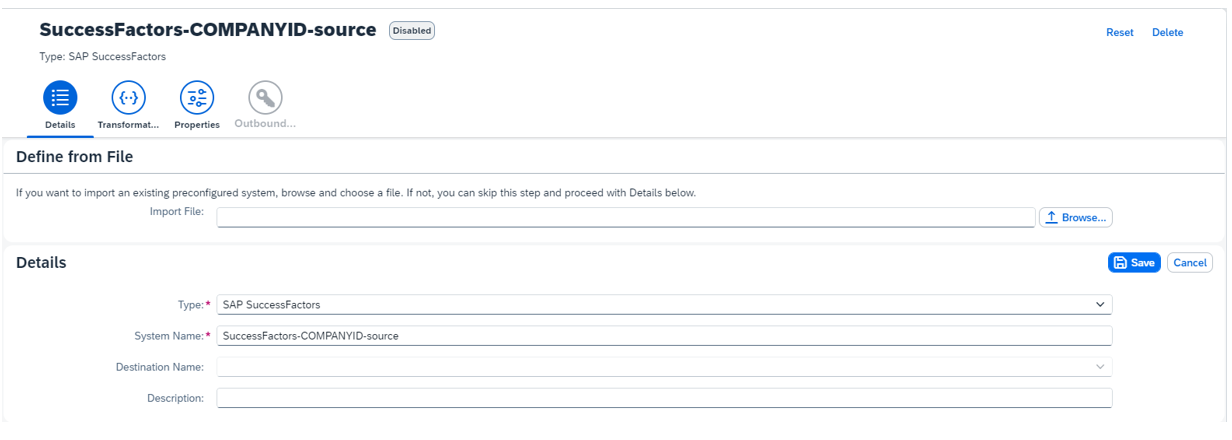The width and height of the screenshot is (1232, 440).
Task: Click the upload arrow icon beside Browse
Action: 1051,217
